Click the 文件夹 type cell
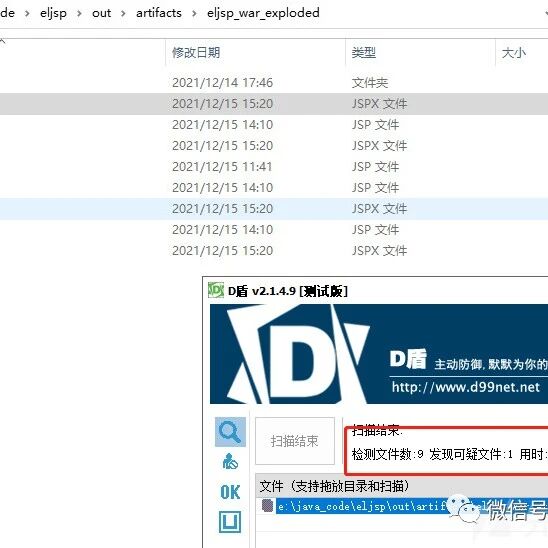Viewport: 548px width, 548px height. tap(370, 83)
